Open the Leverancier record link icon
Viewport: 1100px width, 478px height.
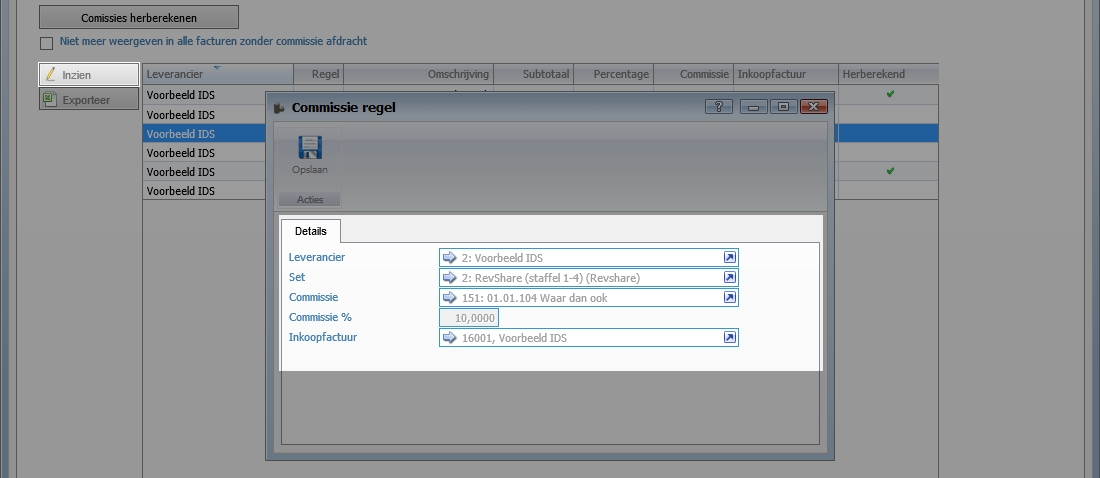coord(729,258)
